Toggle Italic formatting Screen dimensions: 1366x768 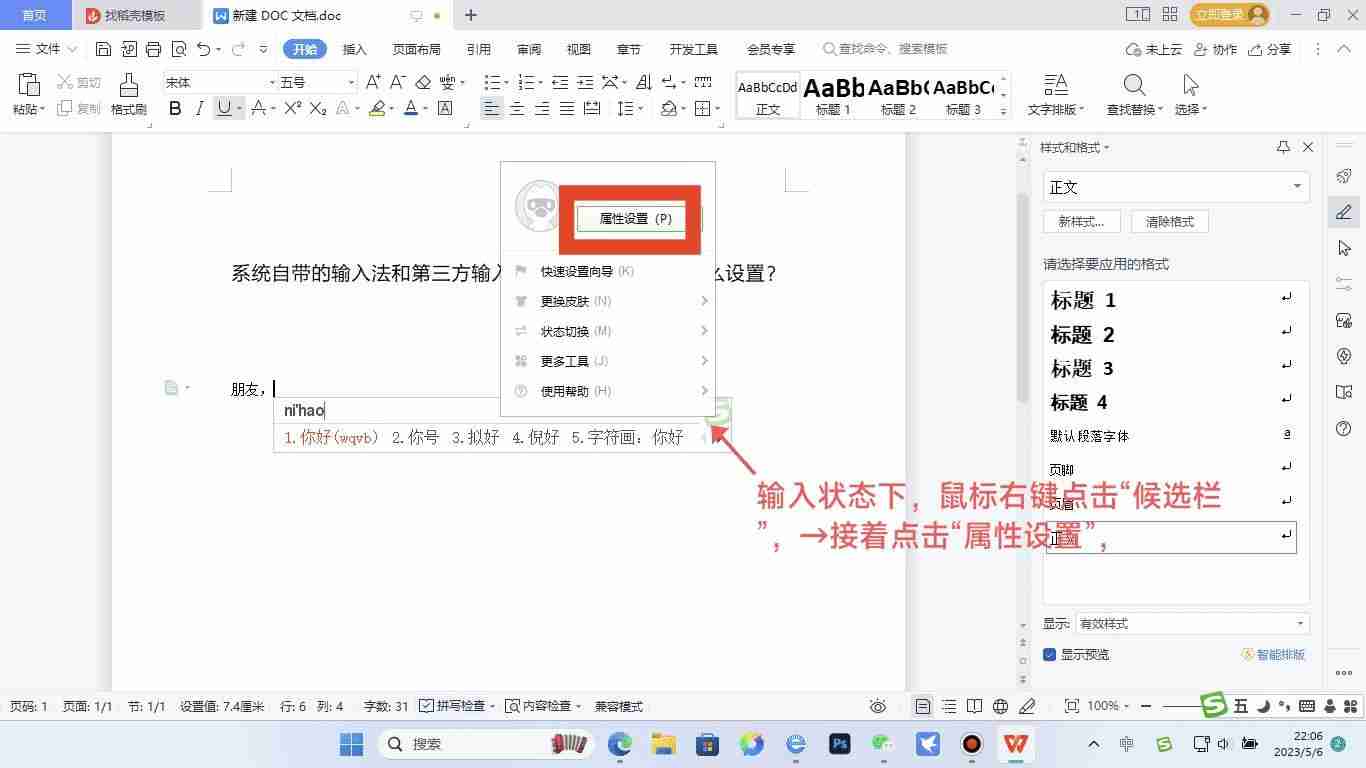pos(200,108)
